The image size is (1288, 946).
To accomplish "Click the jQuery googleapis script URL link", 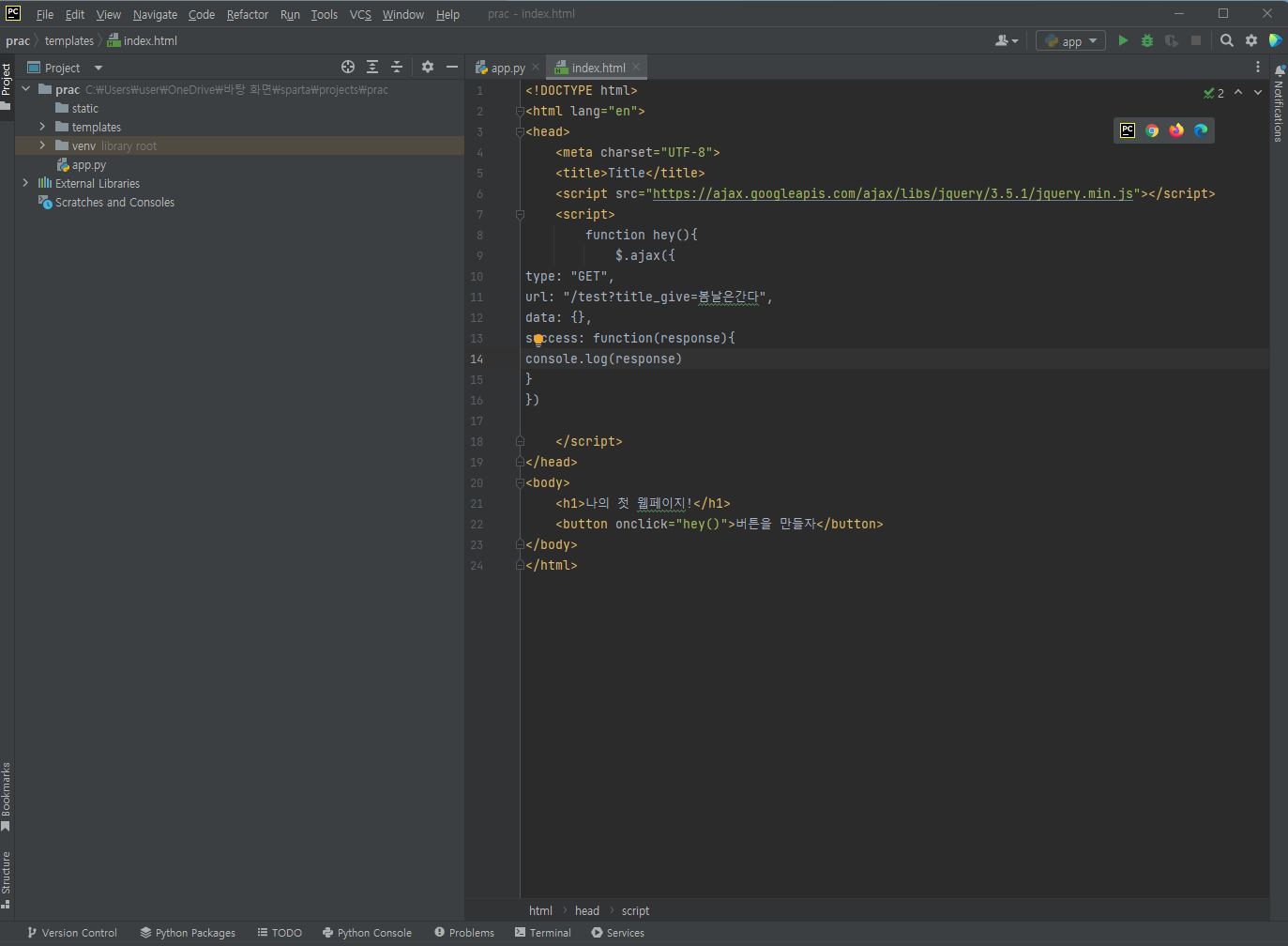I will (893, 193).
